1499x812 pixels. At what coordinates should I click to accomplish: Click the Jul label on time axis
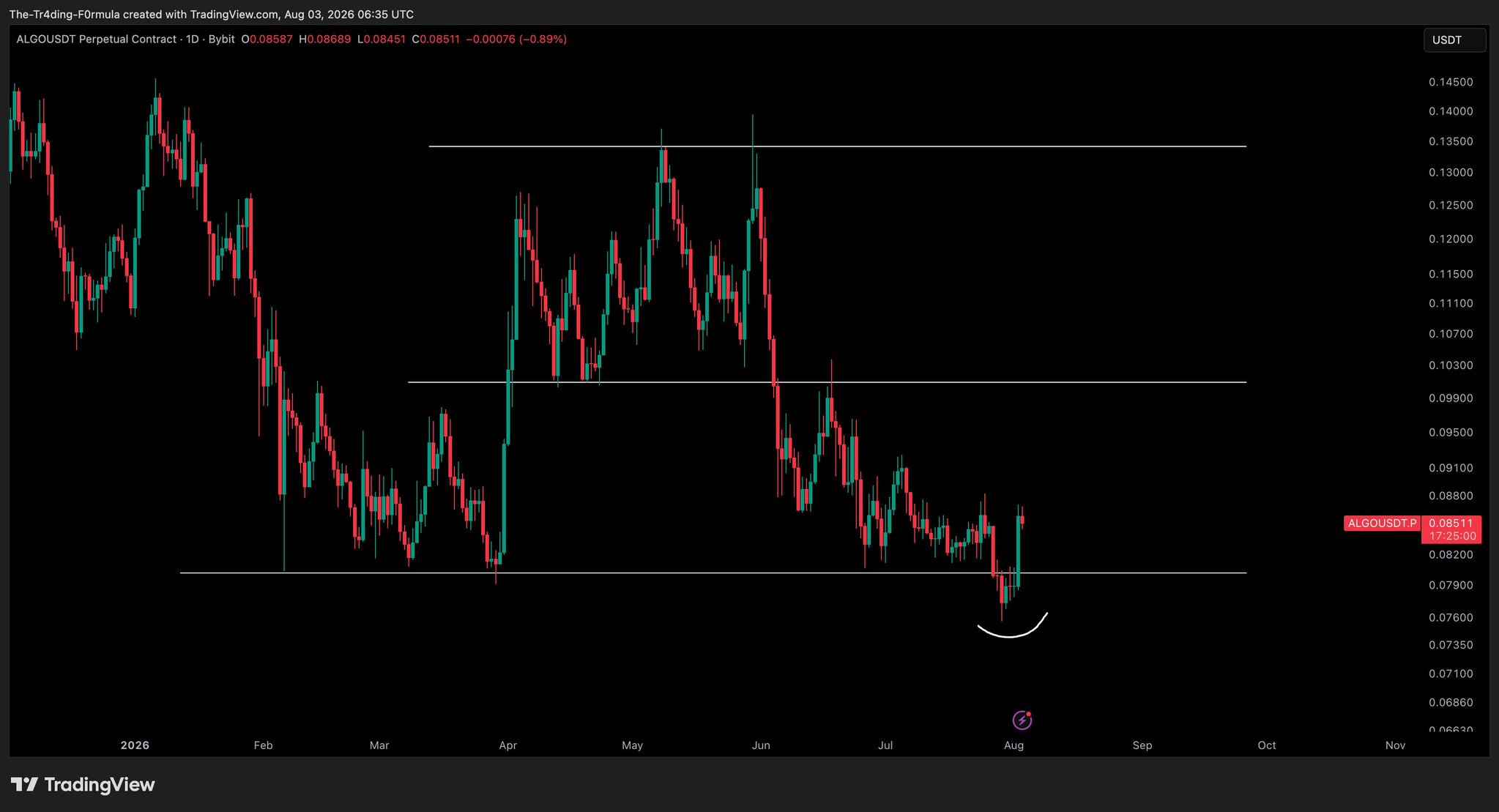885,745
